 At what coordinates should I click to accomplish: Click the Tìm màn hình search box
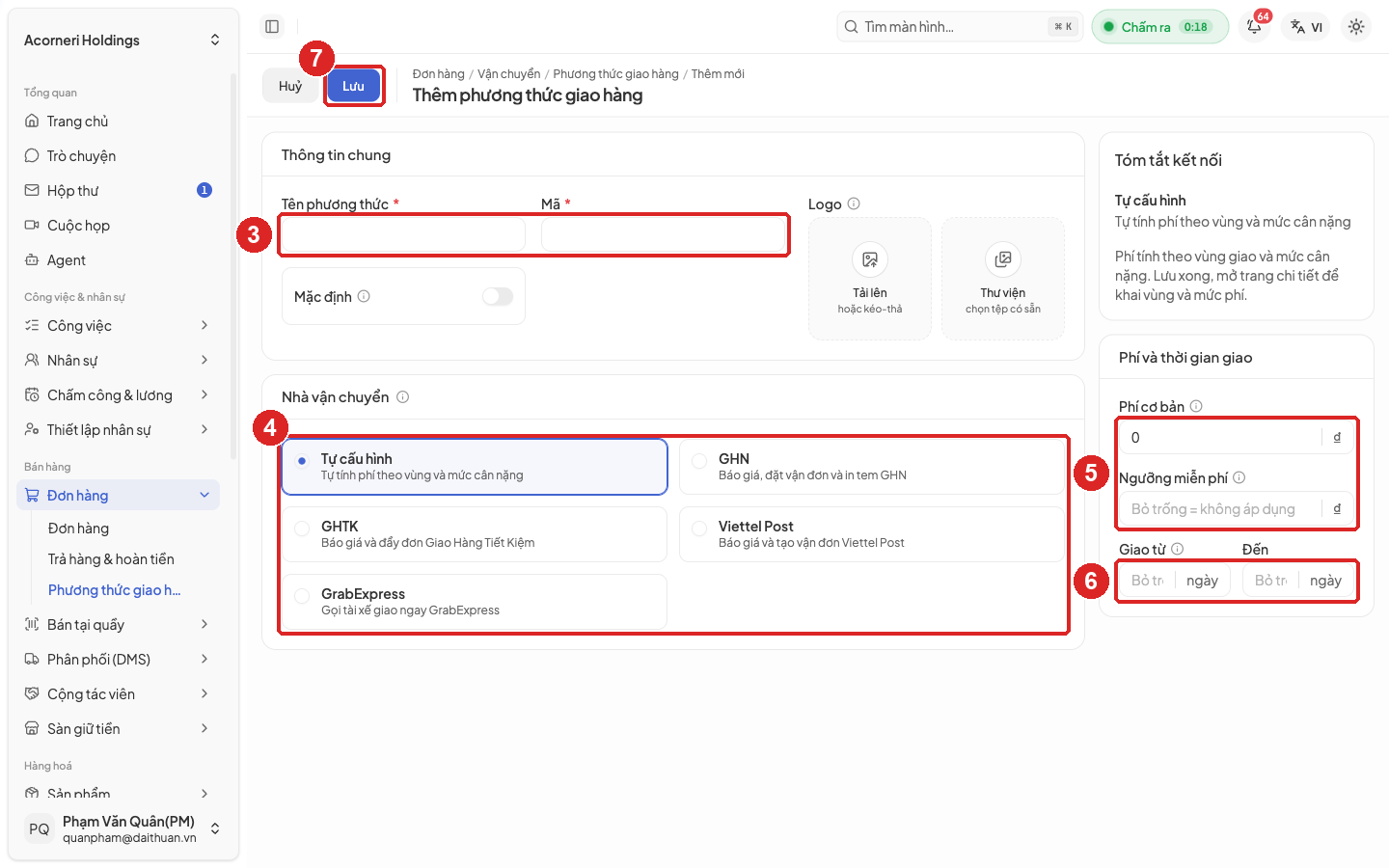tap(960, 27)
